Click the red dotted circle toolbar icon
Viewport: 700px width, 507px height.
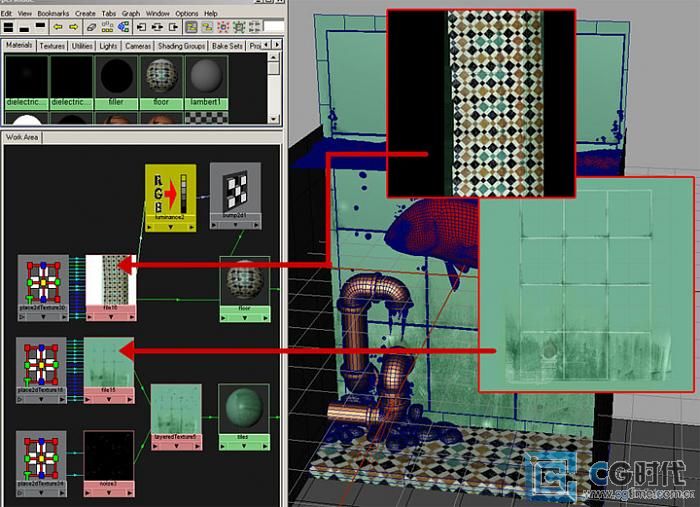tap(223, 27)
